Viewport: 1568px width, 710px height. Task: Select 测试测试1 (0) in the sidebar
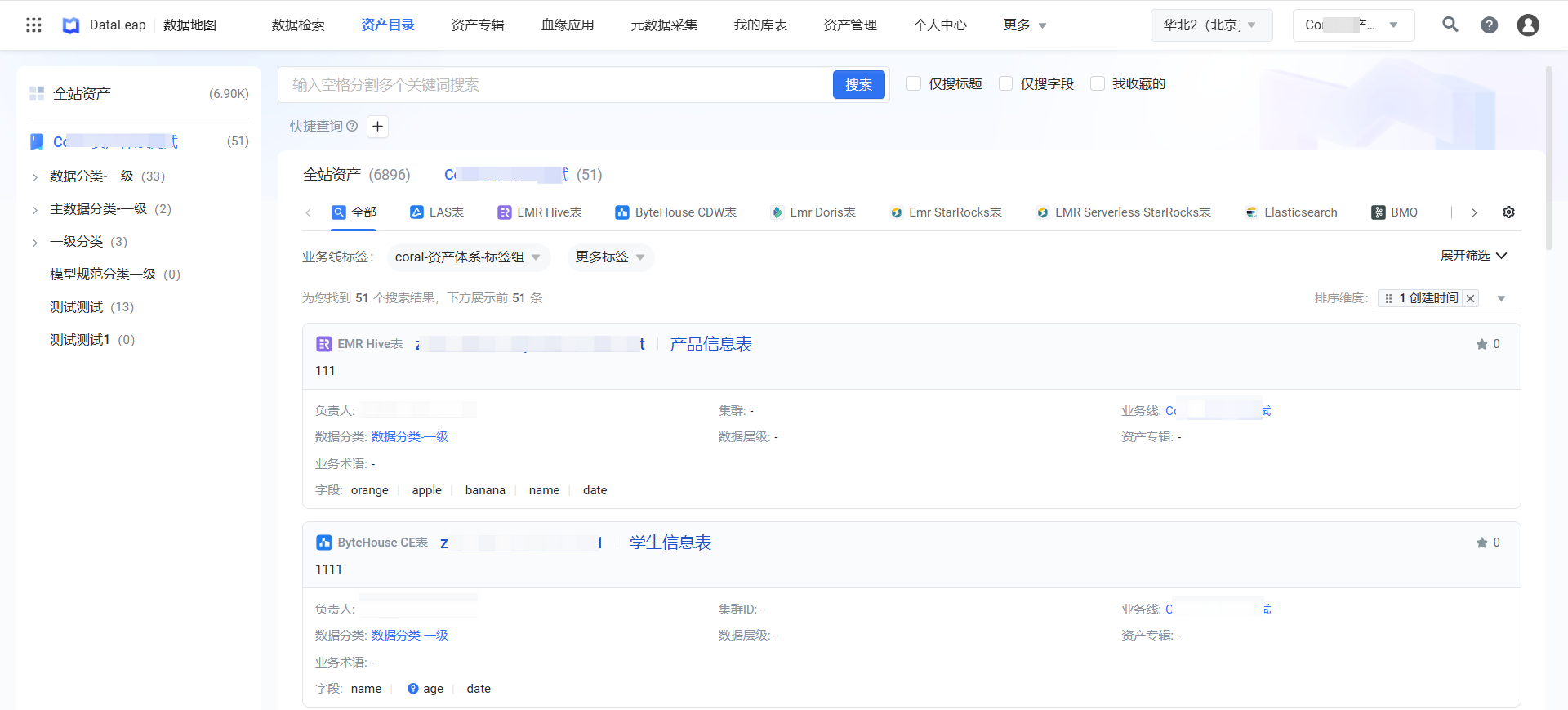(91, 340)
